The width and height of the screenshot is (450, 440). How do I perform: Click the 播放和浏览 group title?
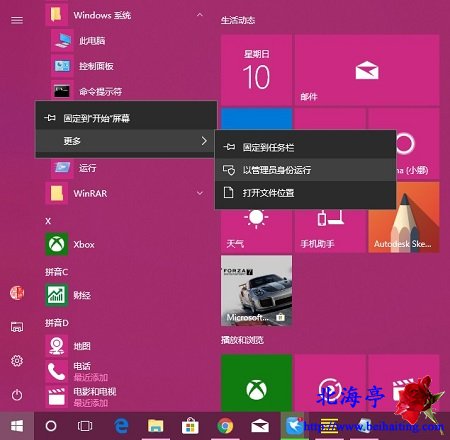(x=242, y=340)
